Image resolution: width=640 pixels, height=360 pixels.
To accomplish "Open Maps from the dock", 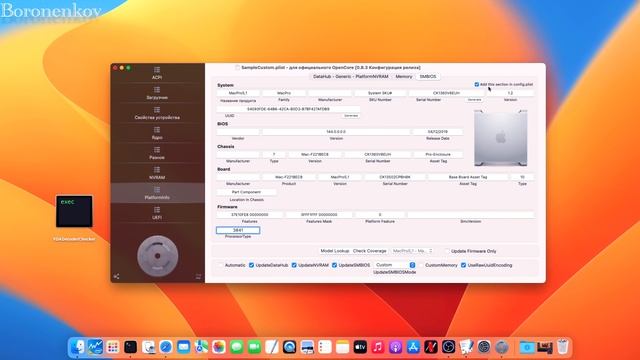I will point(201,347).
